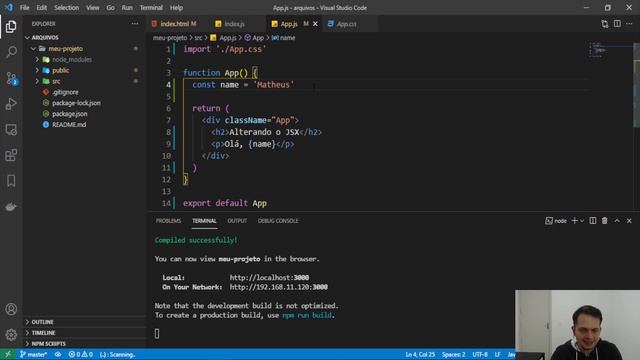Open changes for App.js

(x=604, y=24)
